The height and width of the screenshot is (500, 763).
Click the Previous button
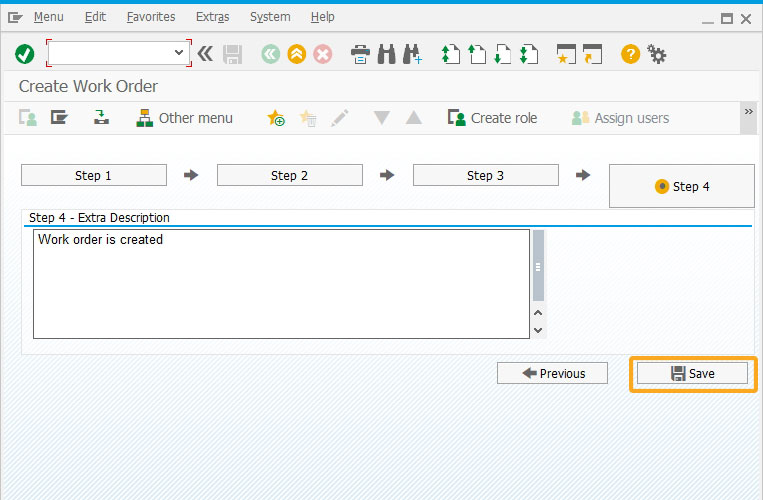[x=552, y=373]
